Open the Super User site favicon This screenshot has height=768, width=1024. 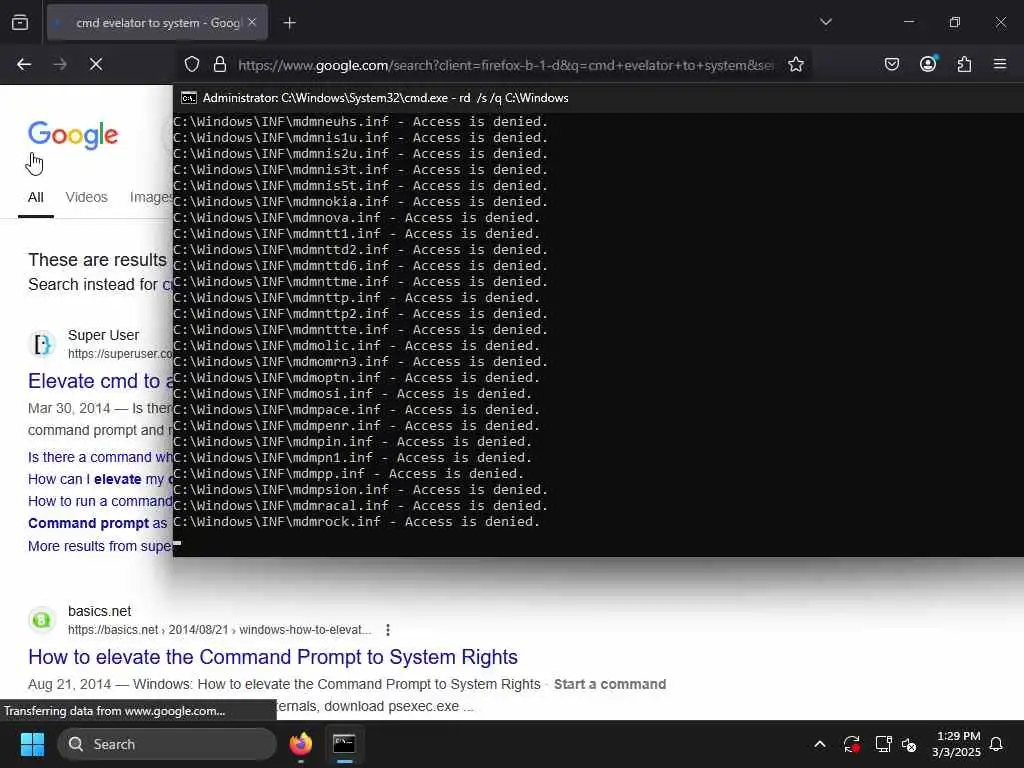click(x=42, y=344)
